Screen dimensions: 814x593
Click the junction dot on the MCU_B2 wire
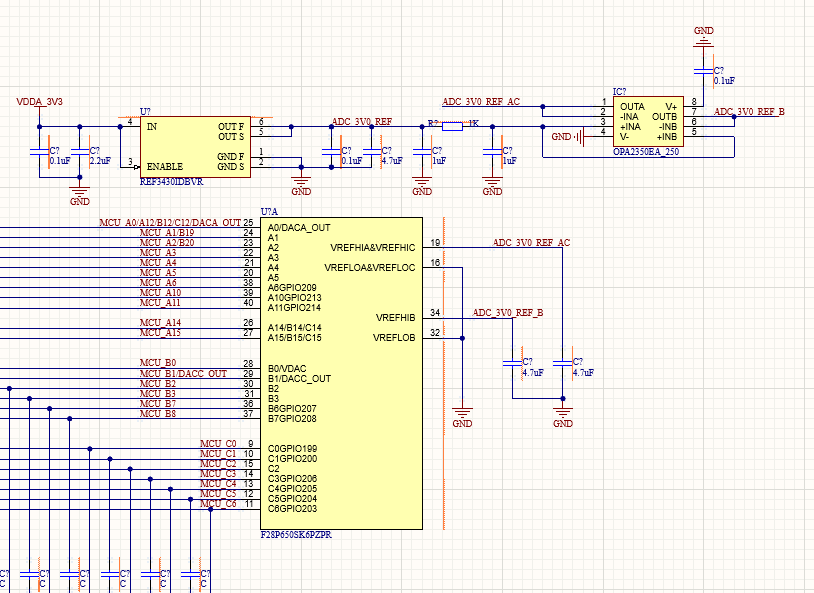click(x=9, y=388)
